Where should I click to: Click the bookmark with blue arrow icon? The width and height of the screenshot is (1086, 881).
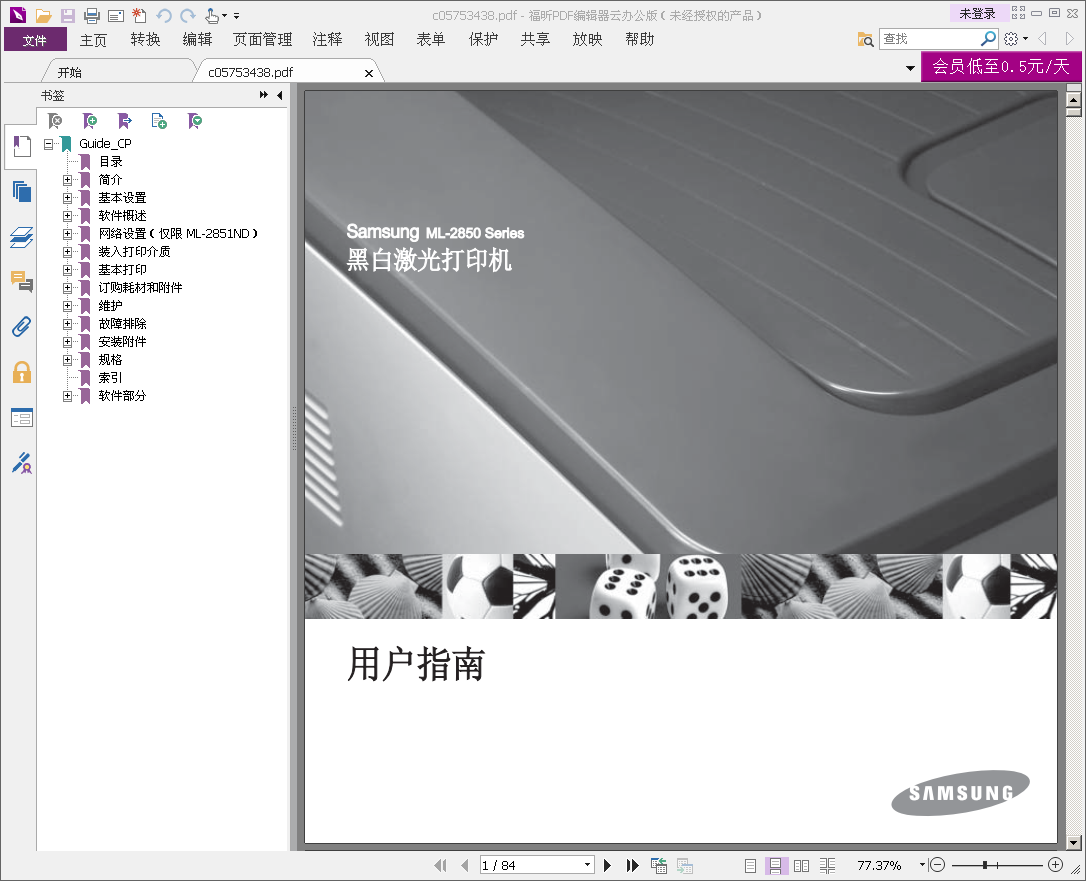coord(125,121)
